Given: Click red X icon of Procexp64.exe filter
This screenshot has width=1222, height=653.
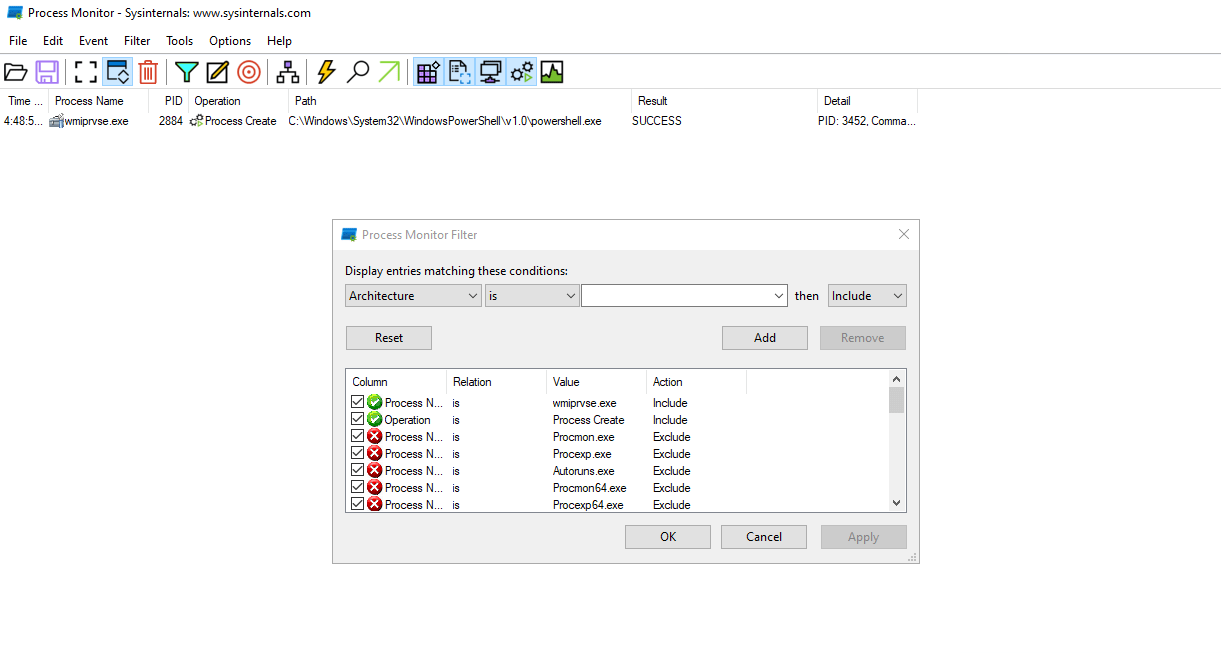Looking at the screenshot, I should coord(375,504).
